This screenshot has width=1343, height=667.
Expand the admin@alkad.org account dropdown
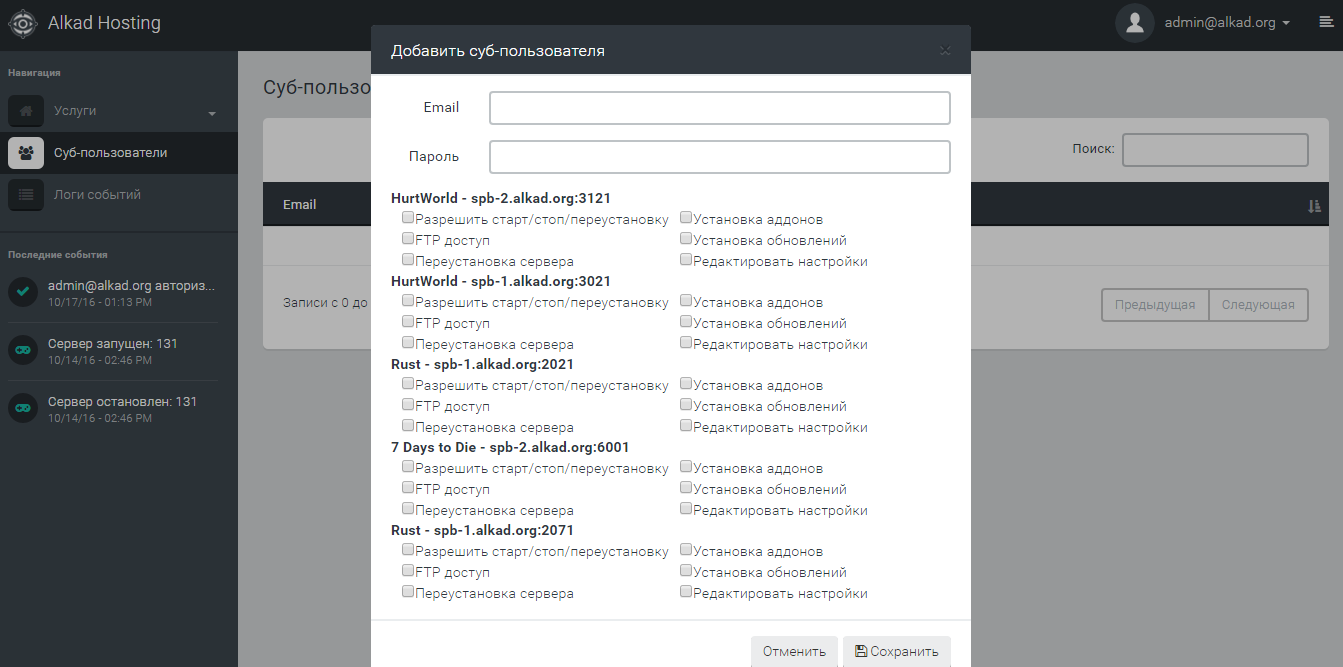(1227, 22)
